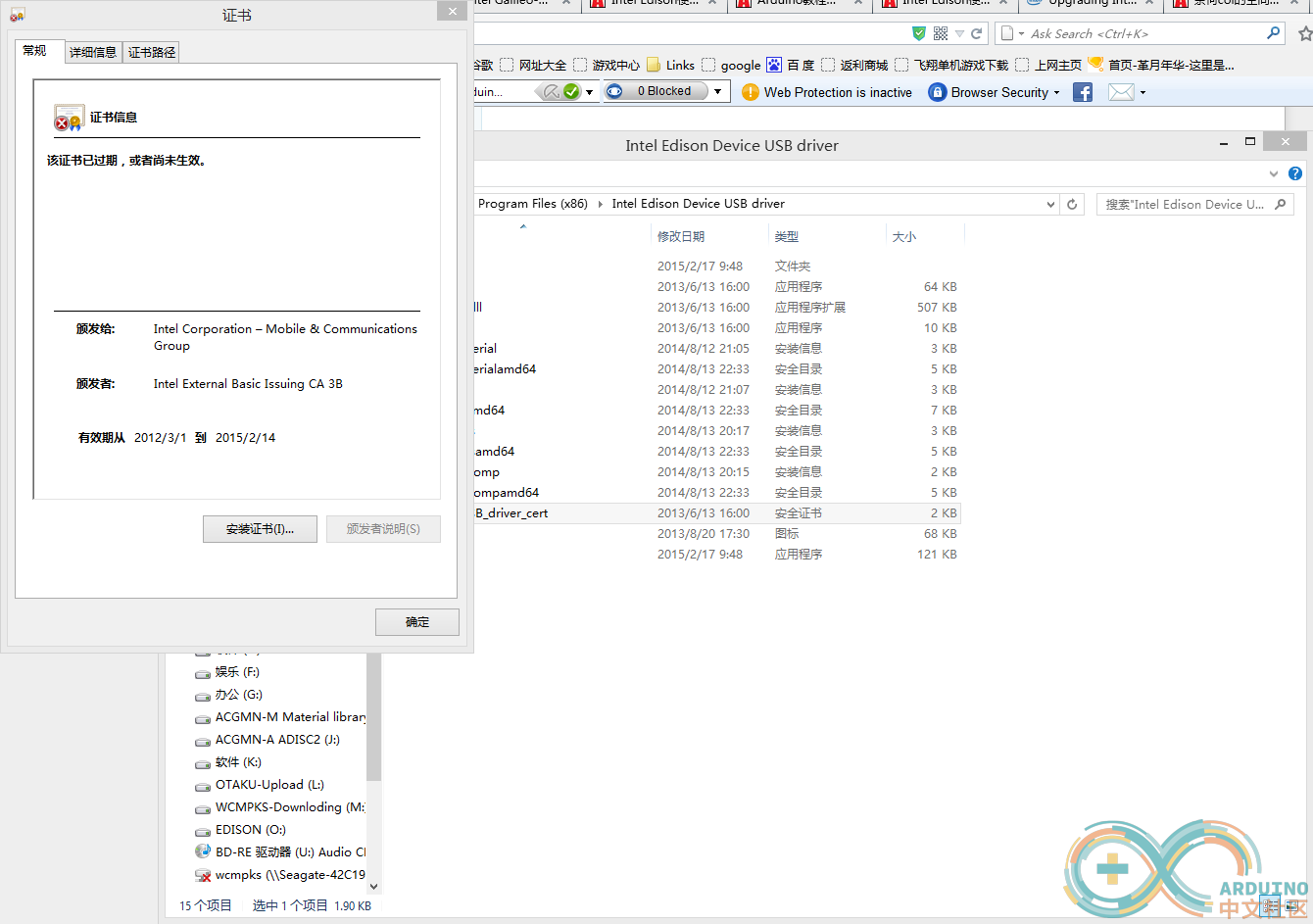The image size is (1313, 924).
Task: Click the green shield icon in browser address bar
Action: click(918, 33)
